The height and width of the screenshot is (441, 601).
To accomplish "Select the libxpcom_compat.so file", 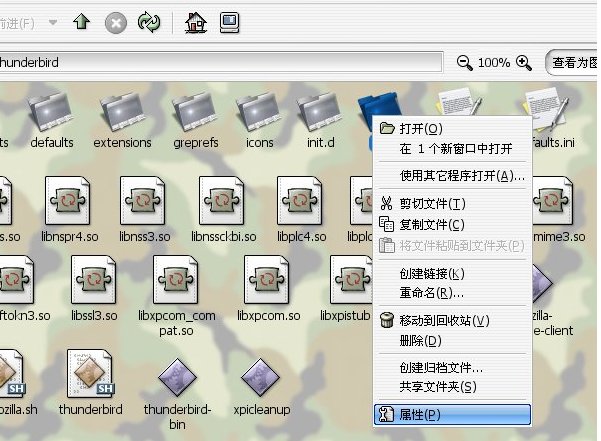I will (177, 296).
